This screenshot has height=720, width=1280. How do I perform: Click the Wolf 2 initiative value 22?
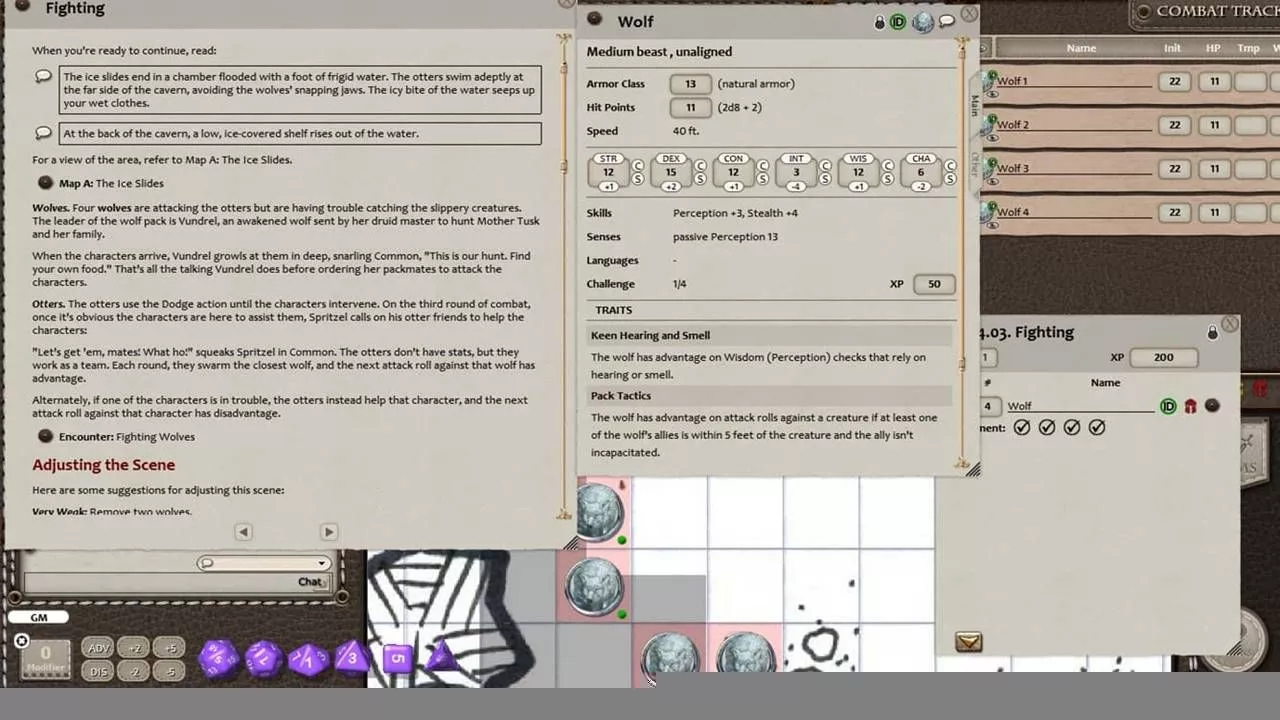tap(1174, 125)
